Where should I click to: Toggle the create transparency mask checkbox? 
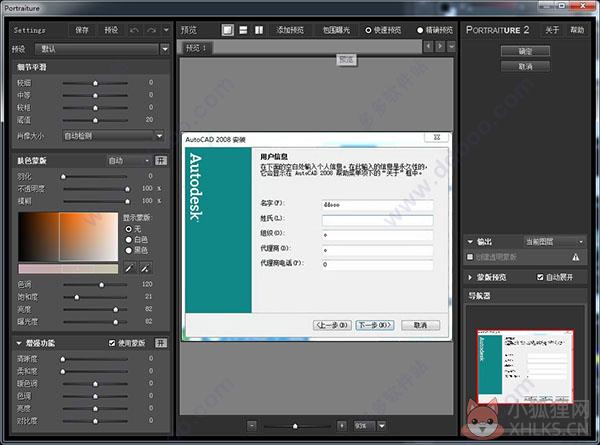pyautogui.click(x=470, y=257)
